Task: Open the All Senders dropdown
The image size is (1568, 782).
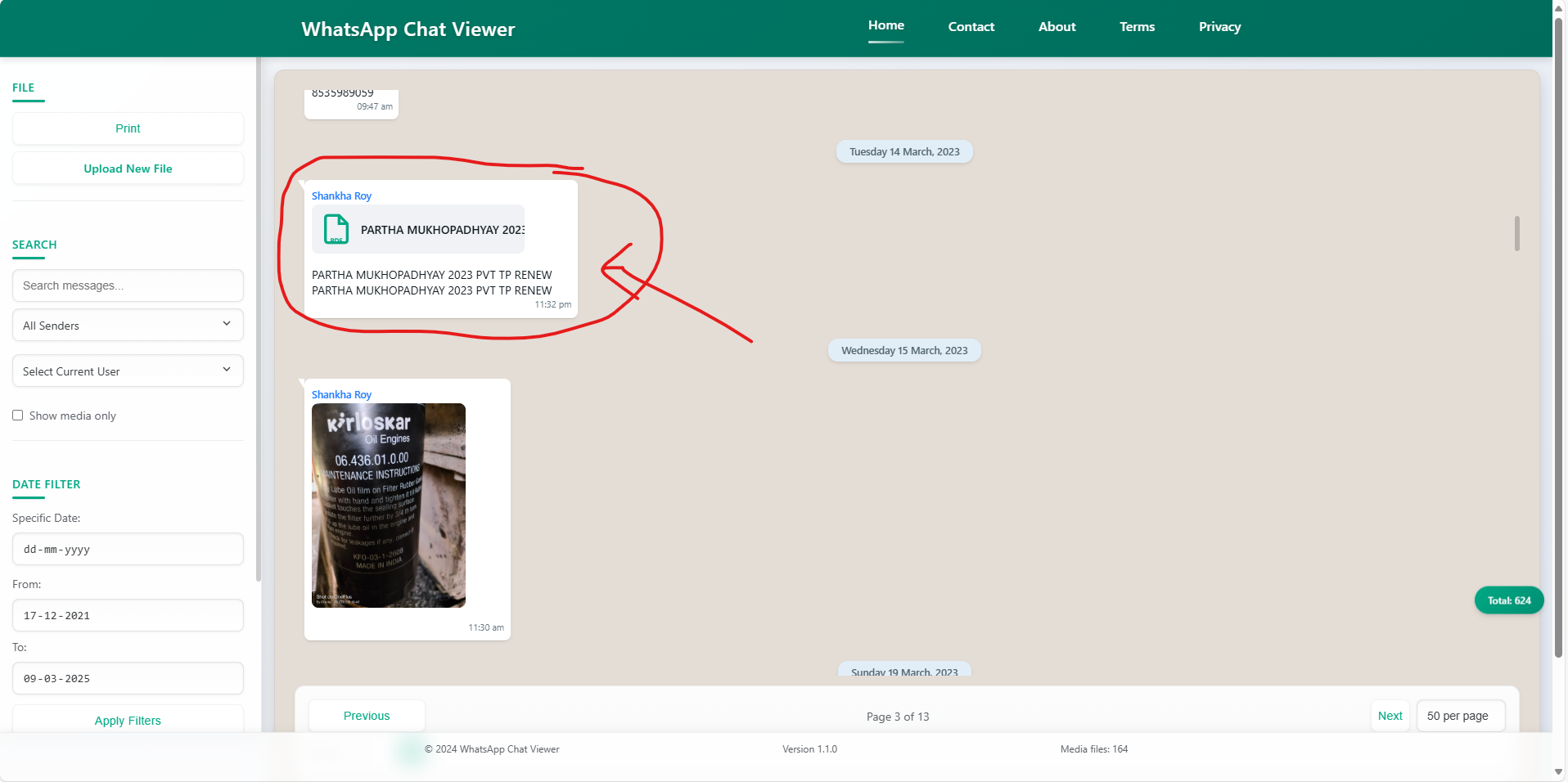Action: 127,325
